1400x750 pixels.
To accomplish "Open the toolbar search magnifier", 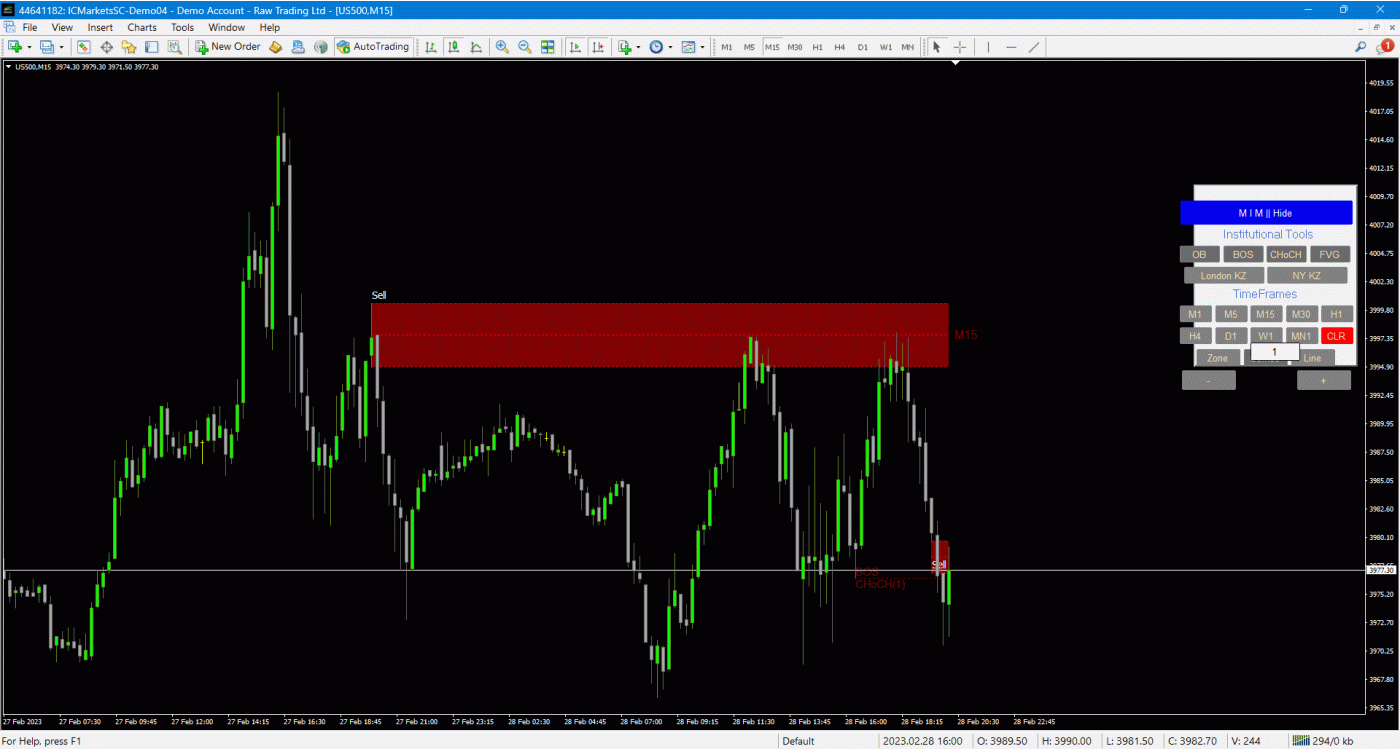I will (1361, 47).
